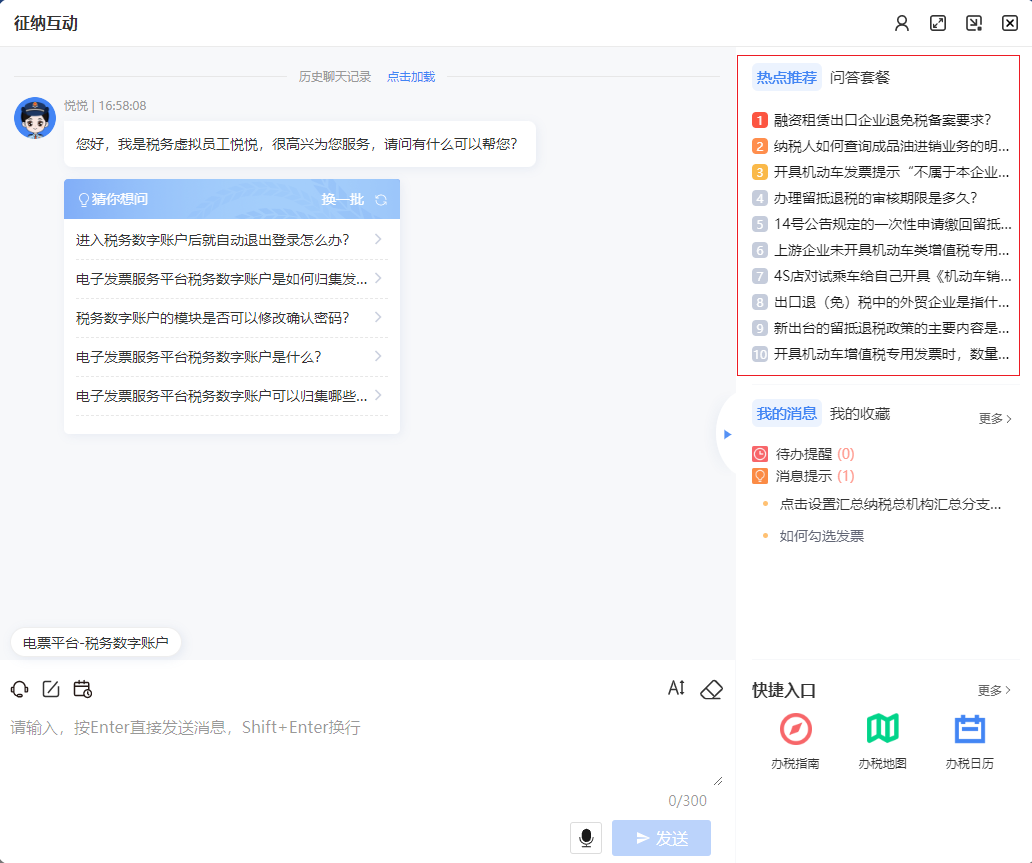The height and width of the screenshot is (863, 1032).
Task: Switch to the 我的消息 tab
Action: tap(787, 413)
